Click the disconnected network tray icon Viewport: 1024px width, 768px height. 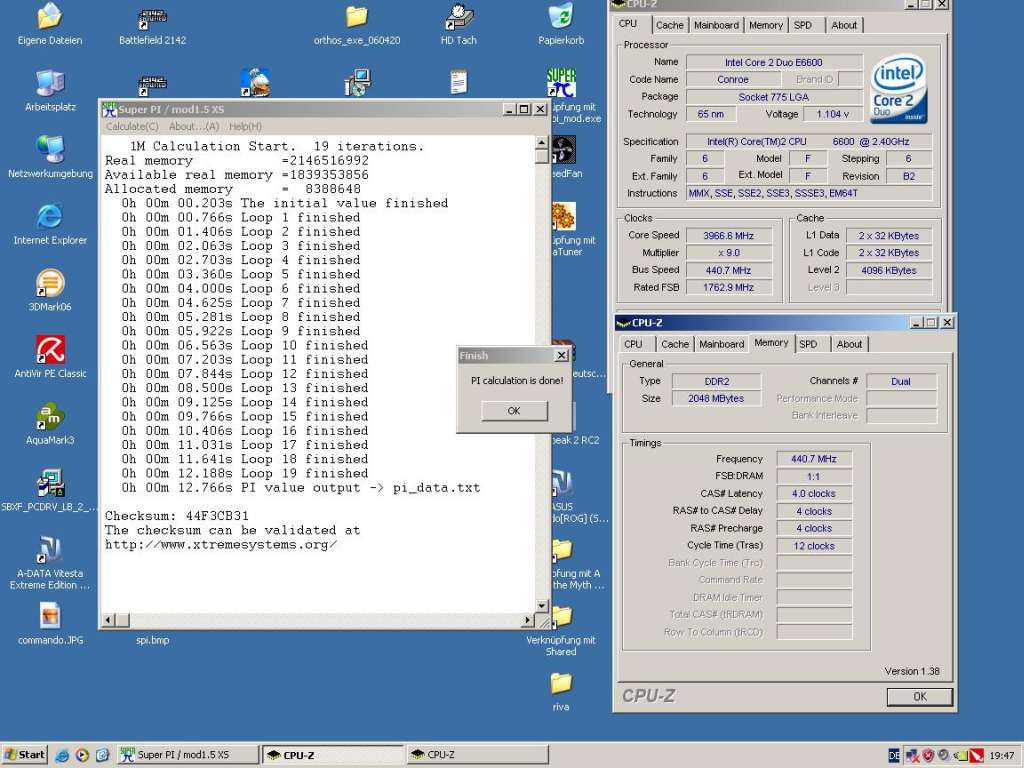tap(912, 756)
